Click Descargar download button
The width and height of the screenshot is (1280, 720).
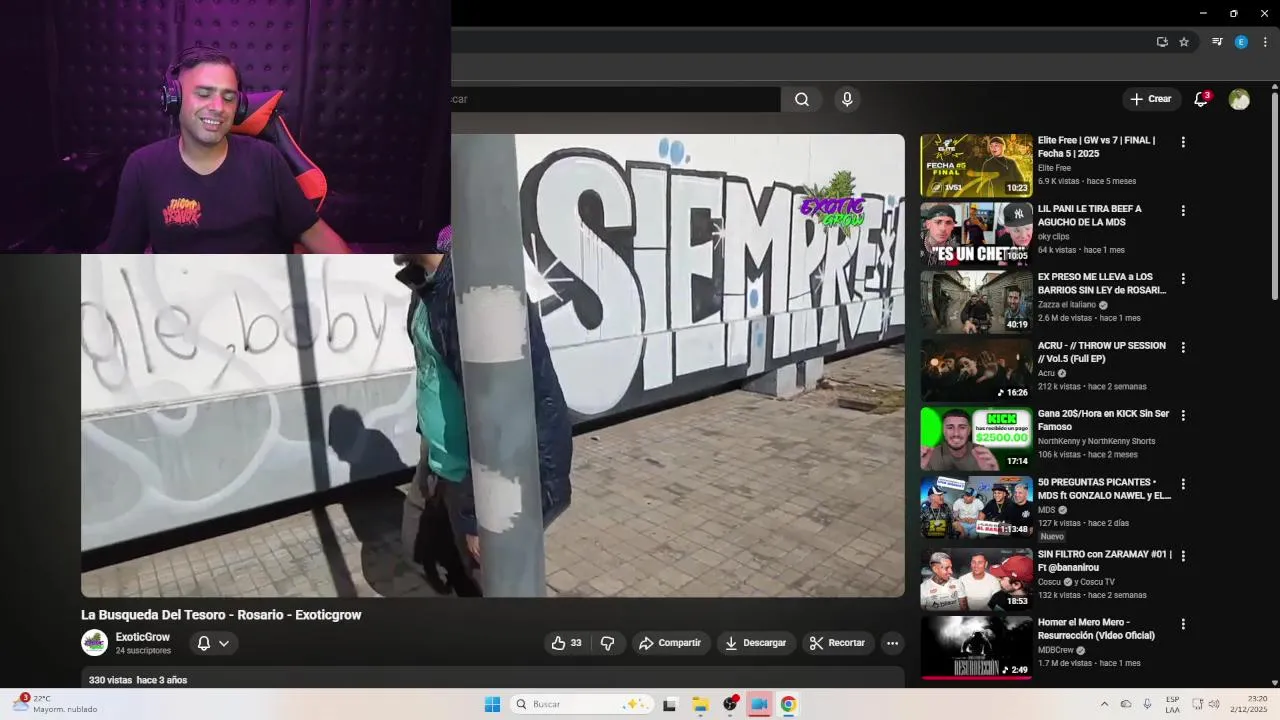[756, 643]
